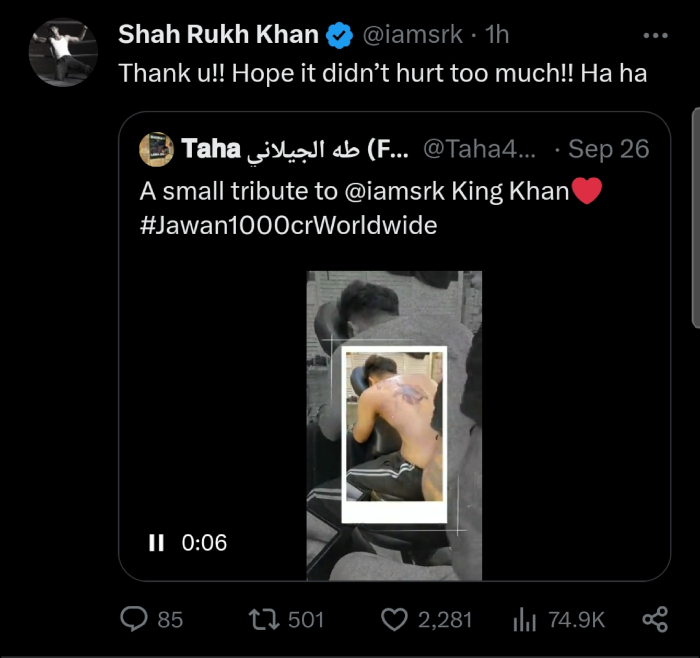Open the #Jawan1000crWorldwide hashtag
The height and width of the screenshot is (658, 700).
288,225
